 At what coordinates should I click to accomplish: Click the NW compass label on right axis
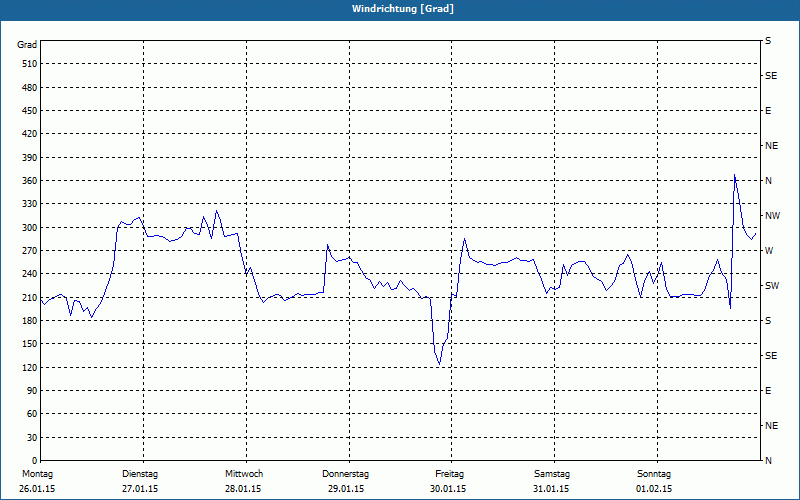772,216
